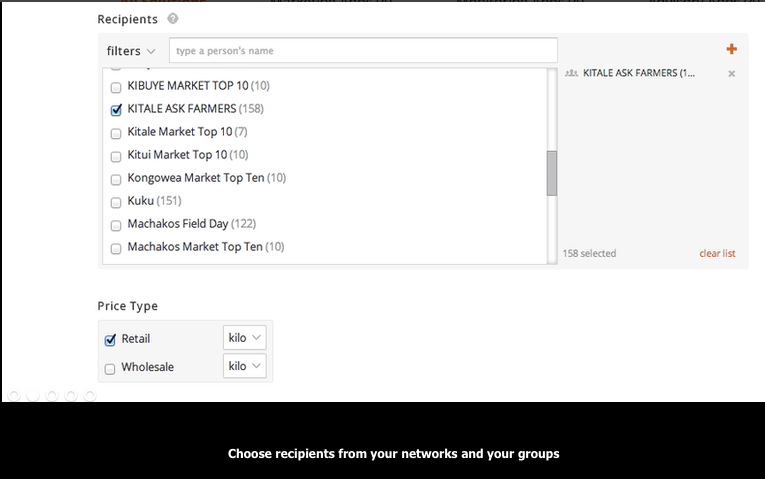Check the Kuku group checkbox

[x=116, y=202]
